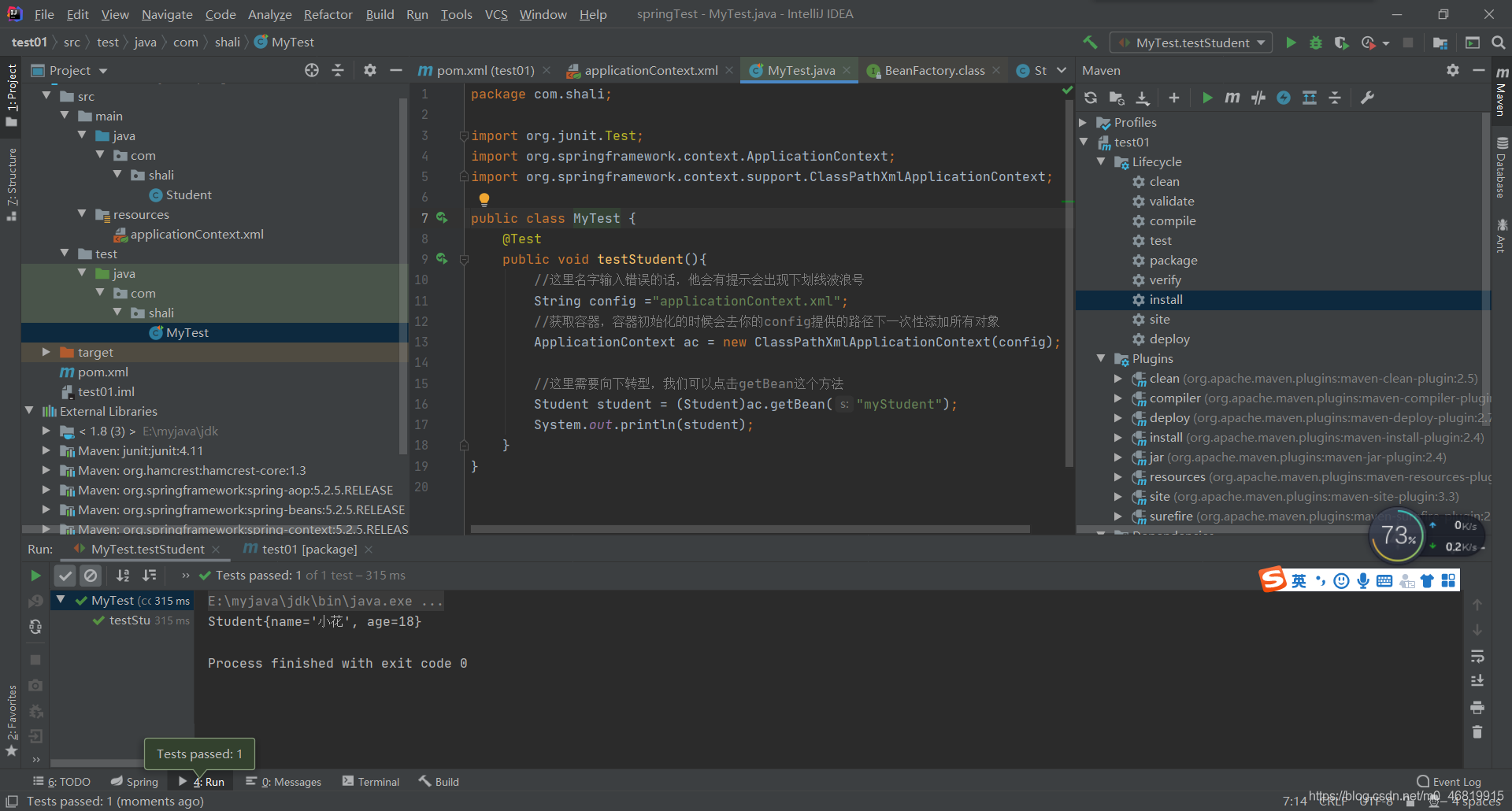Clear console output with trash icon
This screenshot has height=811, width=1512.
[1477, 732]
